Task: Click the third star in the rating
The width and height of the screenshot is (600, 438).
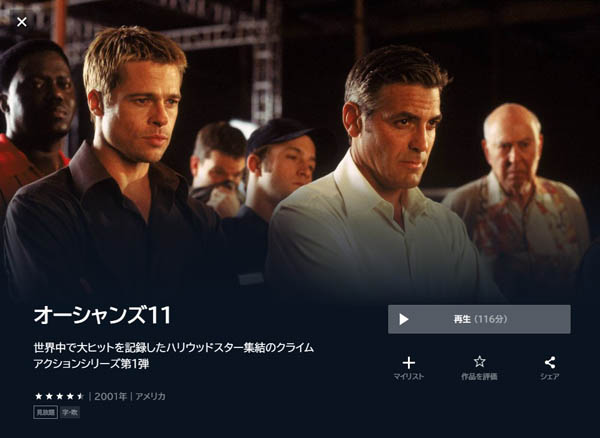Action: 59,396
